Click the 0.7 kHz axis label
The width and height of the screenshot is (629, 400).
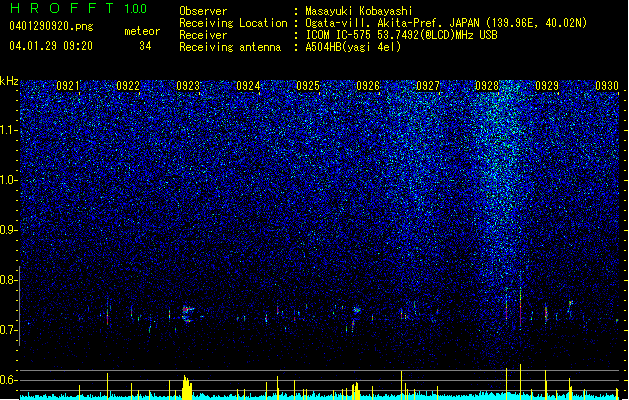[8, 330]
